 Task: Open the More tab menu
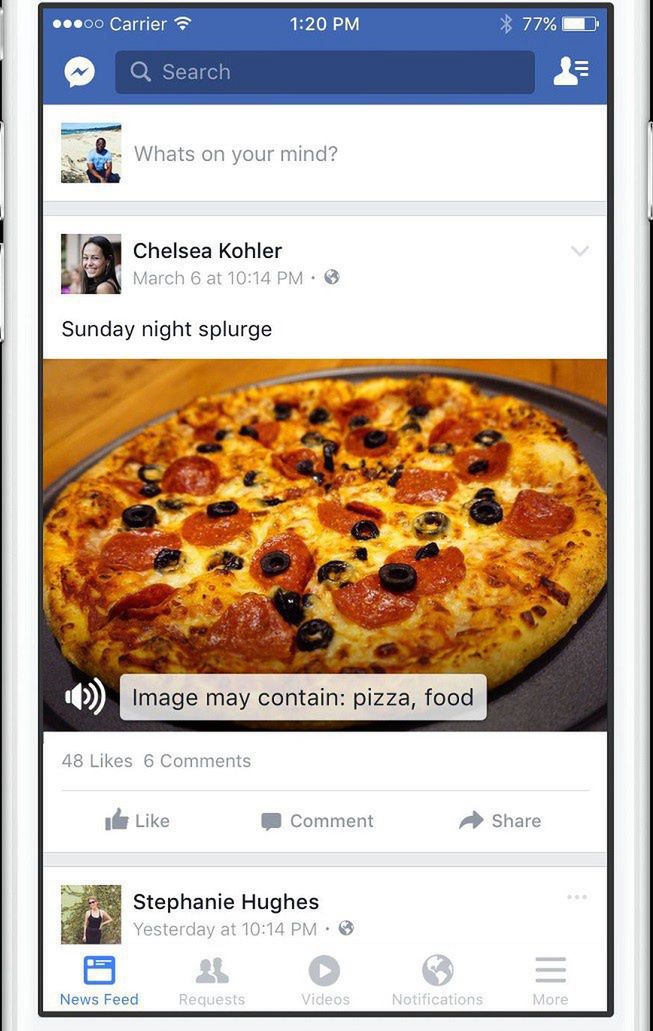pos(550,981)
